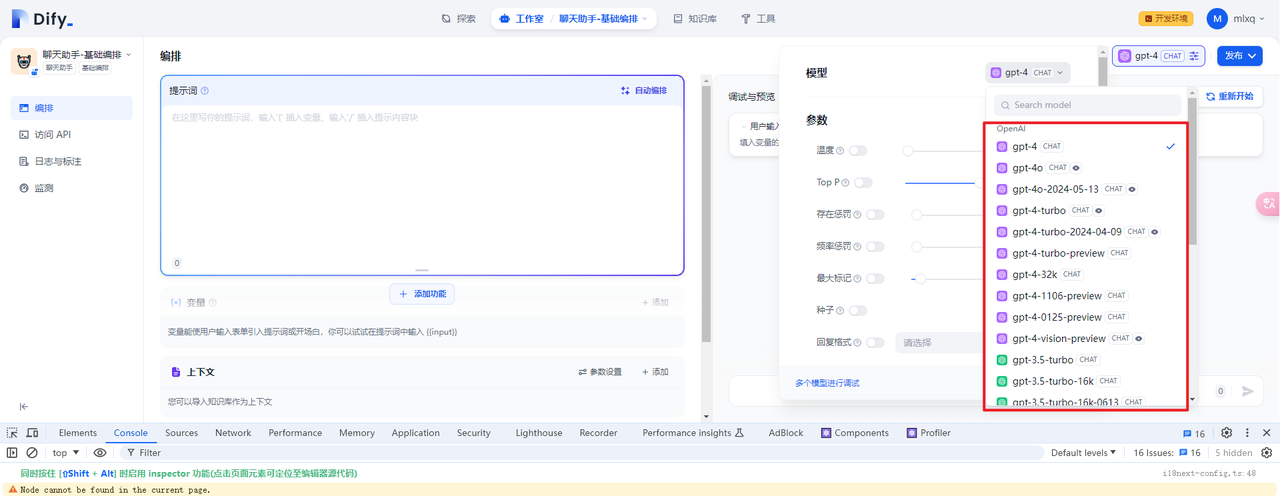
Task: Open the Default levels dropdown in the console
Action: pos(1084,453)
